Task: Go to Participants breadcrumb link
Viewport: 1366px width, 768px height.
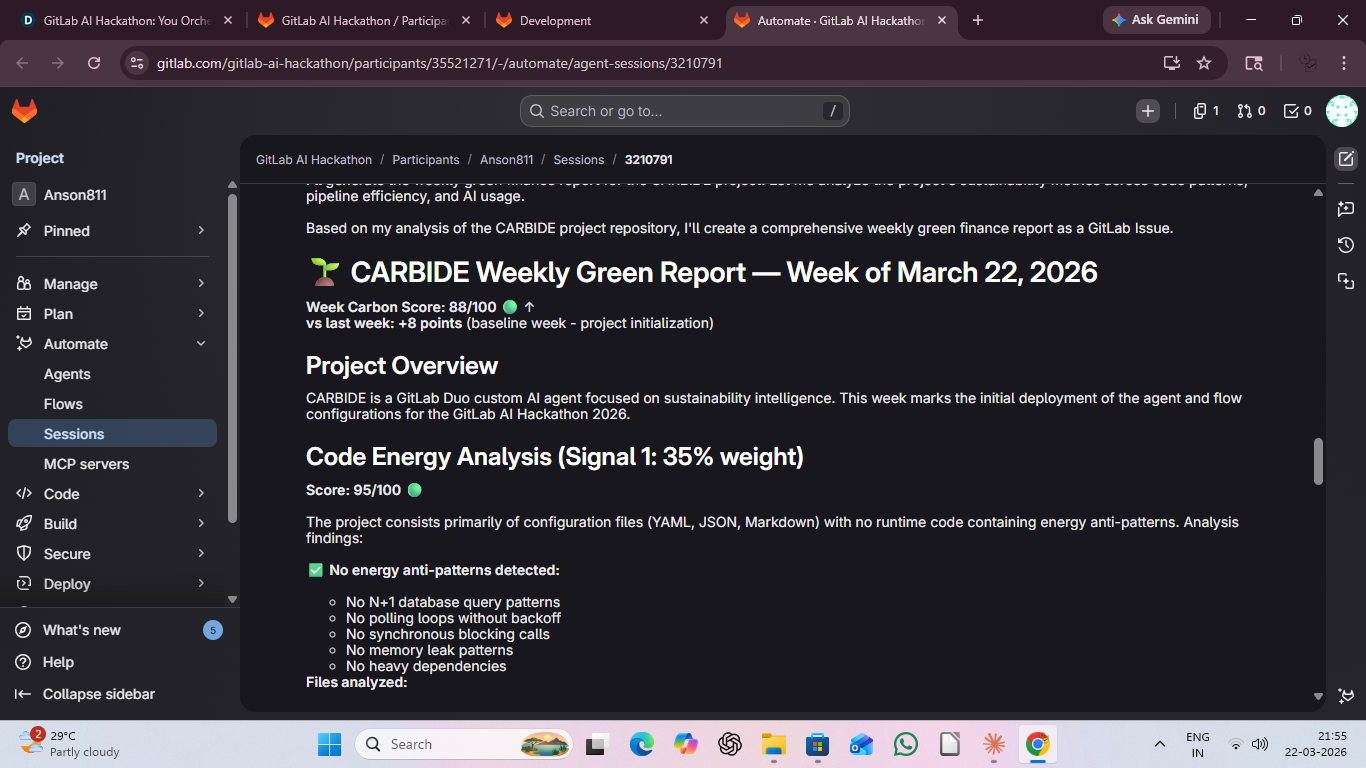Action: (x=426, y=160)
